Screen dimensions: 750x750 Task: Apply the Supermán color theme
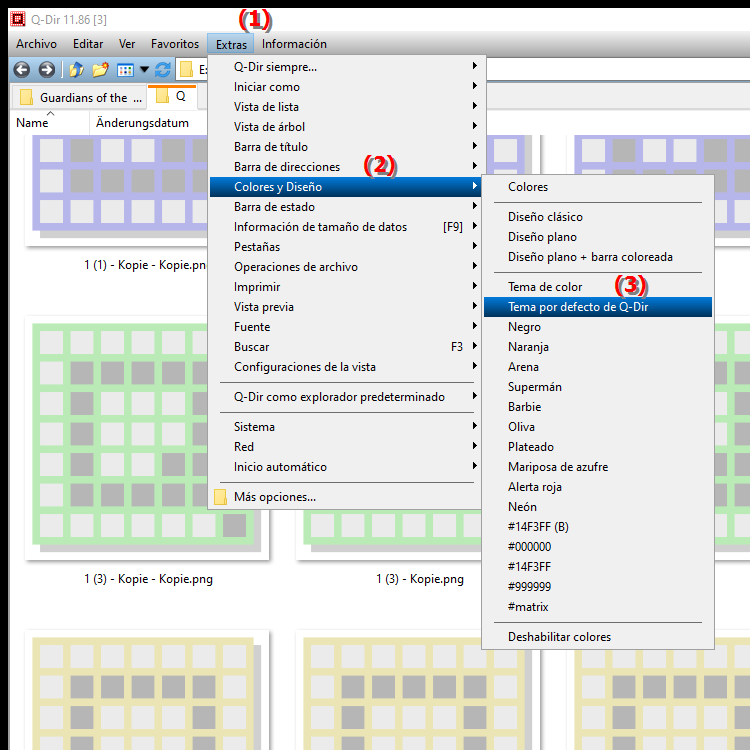click(x=598, y=387)
